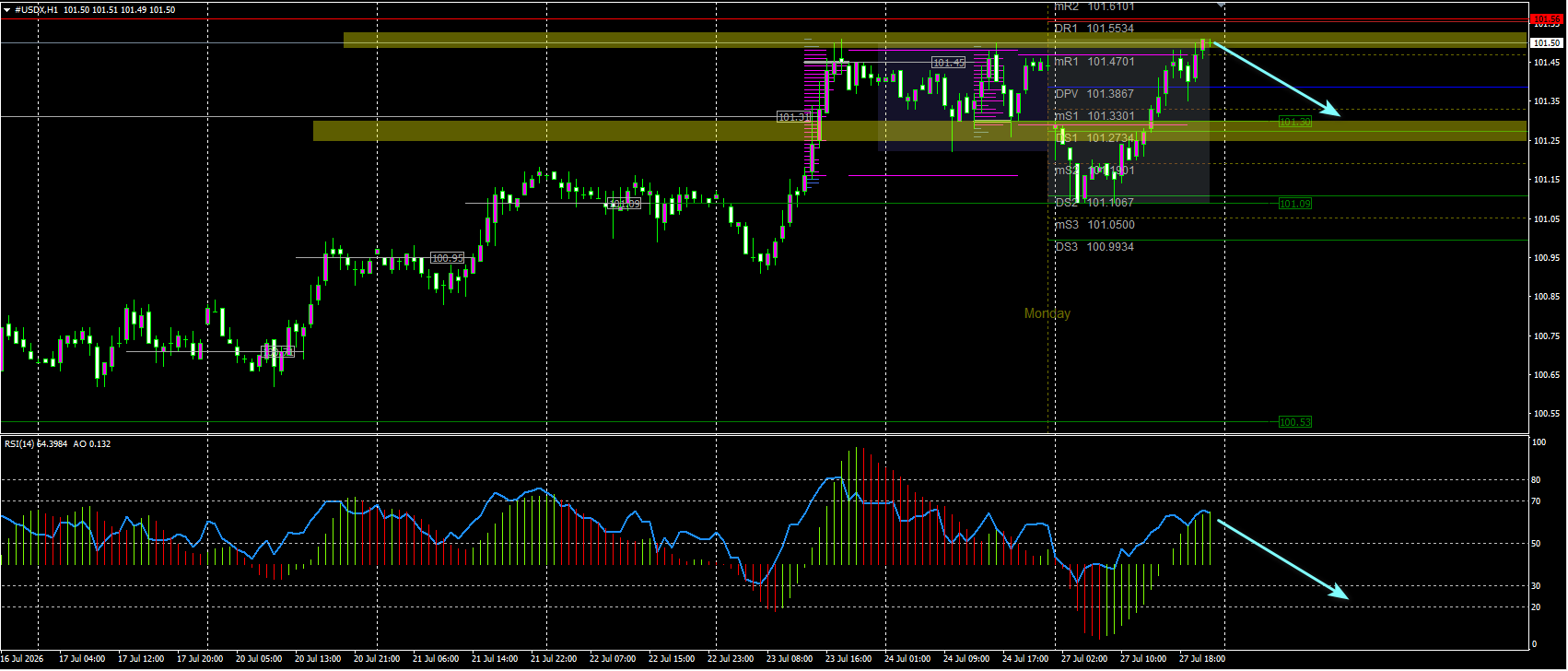Select the green 100.53 level label
Viewport: 1568px width, 671px height.
[1294, 422]
